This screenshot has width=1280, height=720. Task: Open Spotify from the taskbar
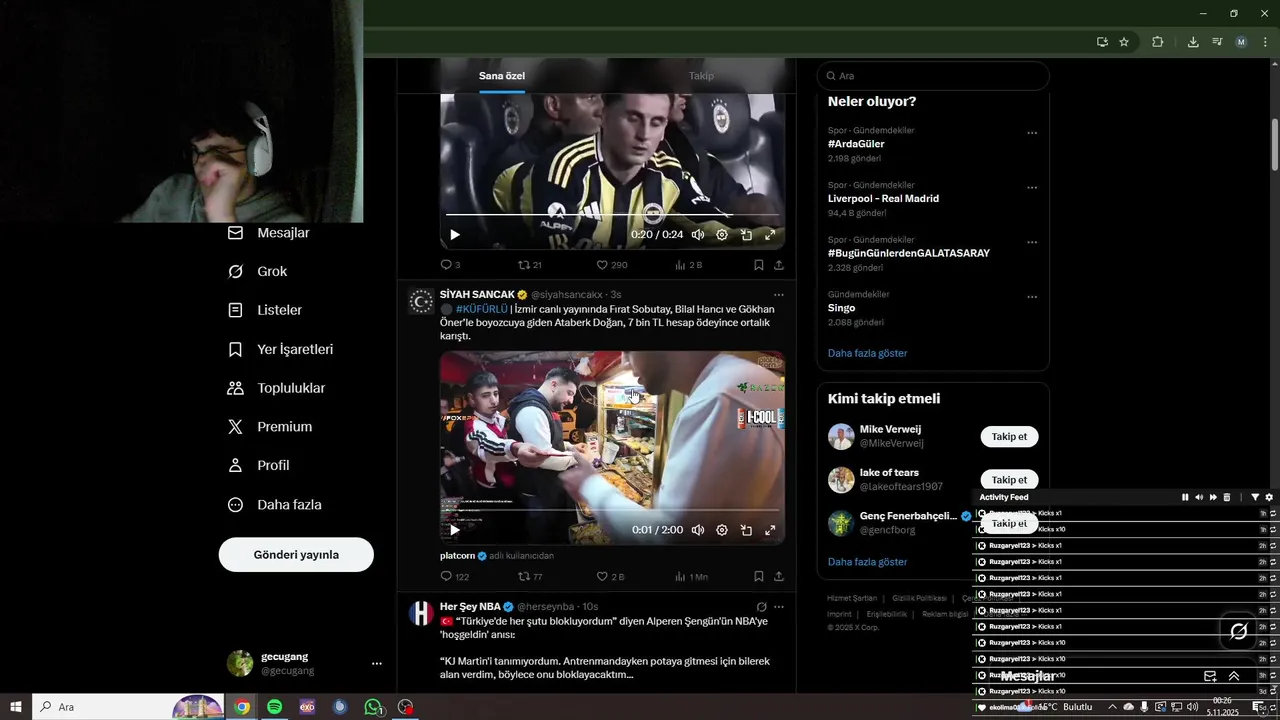click(x=274, y=707)
